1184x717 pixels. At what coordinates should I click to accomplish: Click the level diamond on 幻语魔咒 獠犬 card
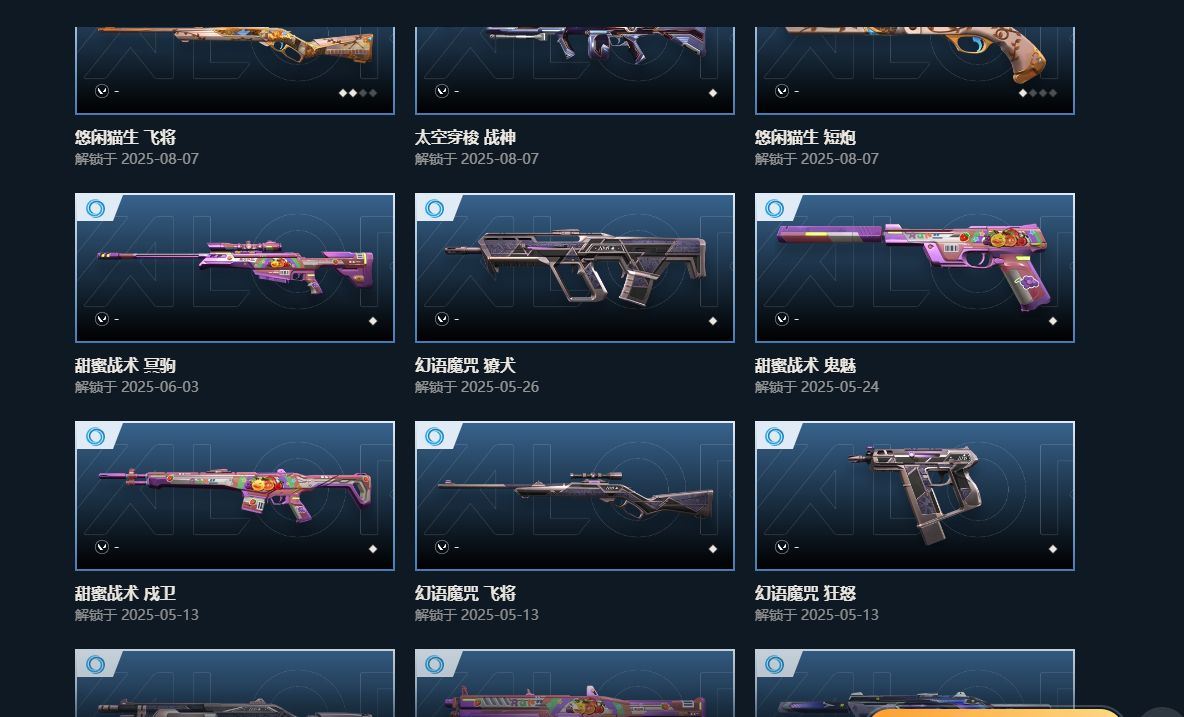point(713,321)
